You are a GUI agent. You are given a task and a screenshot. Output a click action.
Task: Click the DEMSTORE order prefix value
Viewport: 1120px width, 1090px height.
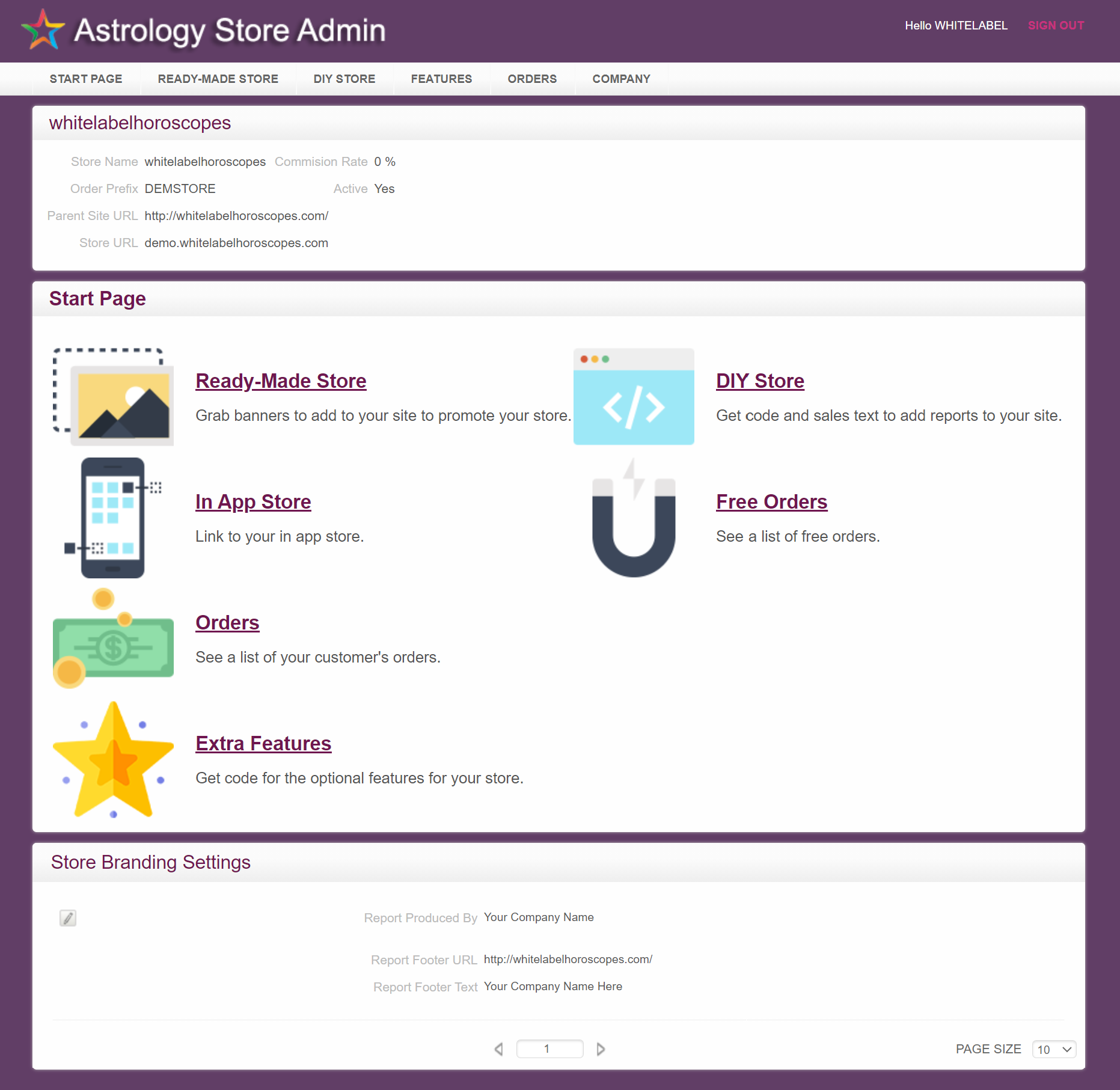click(180, 189)
